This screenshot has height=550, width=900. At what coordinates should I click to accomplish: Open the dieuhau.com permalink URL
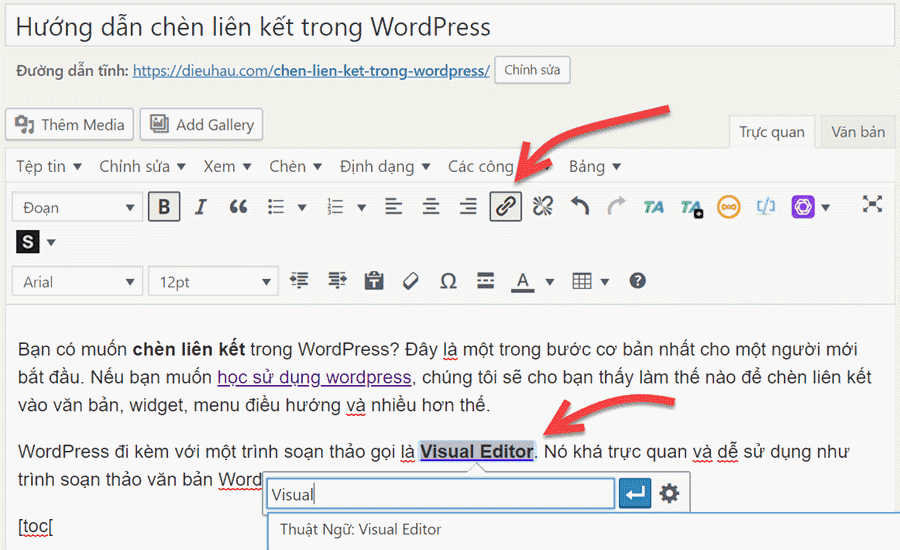[311, 71]
